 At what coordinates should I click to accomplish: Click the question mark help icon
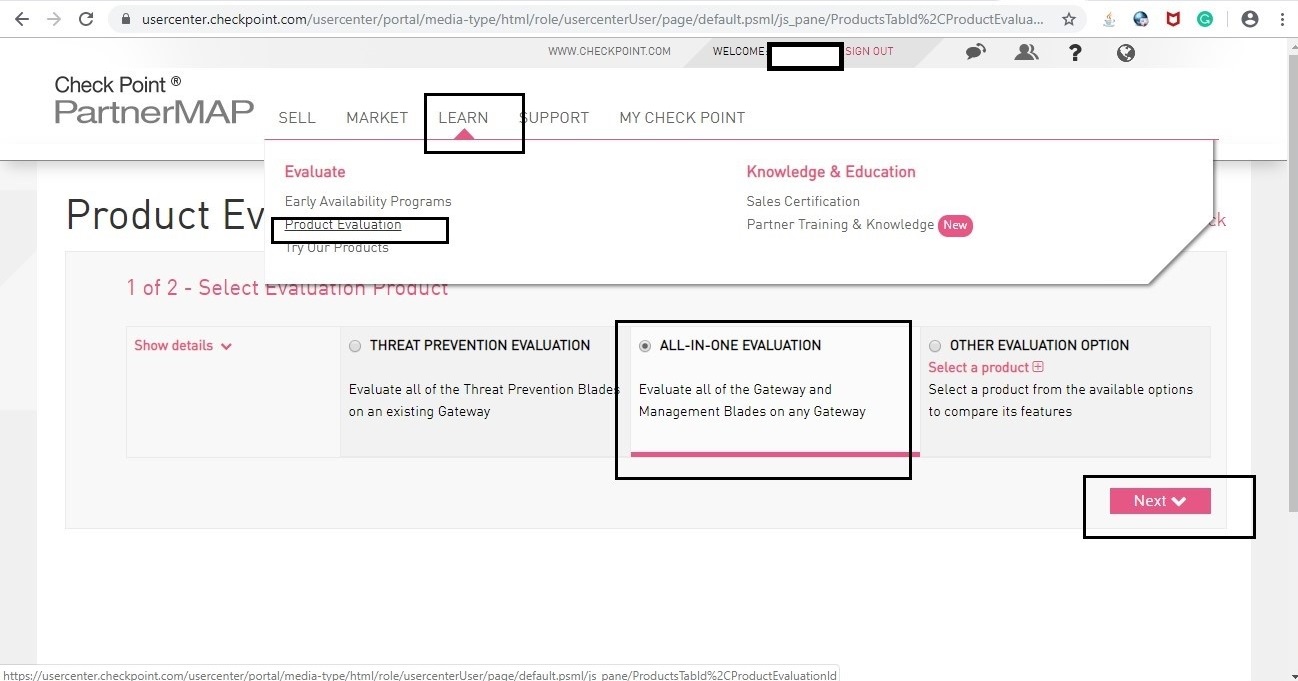1075,52
